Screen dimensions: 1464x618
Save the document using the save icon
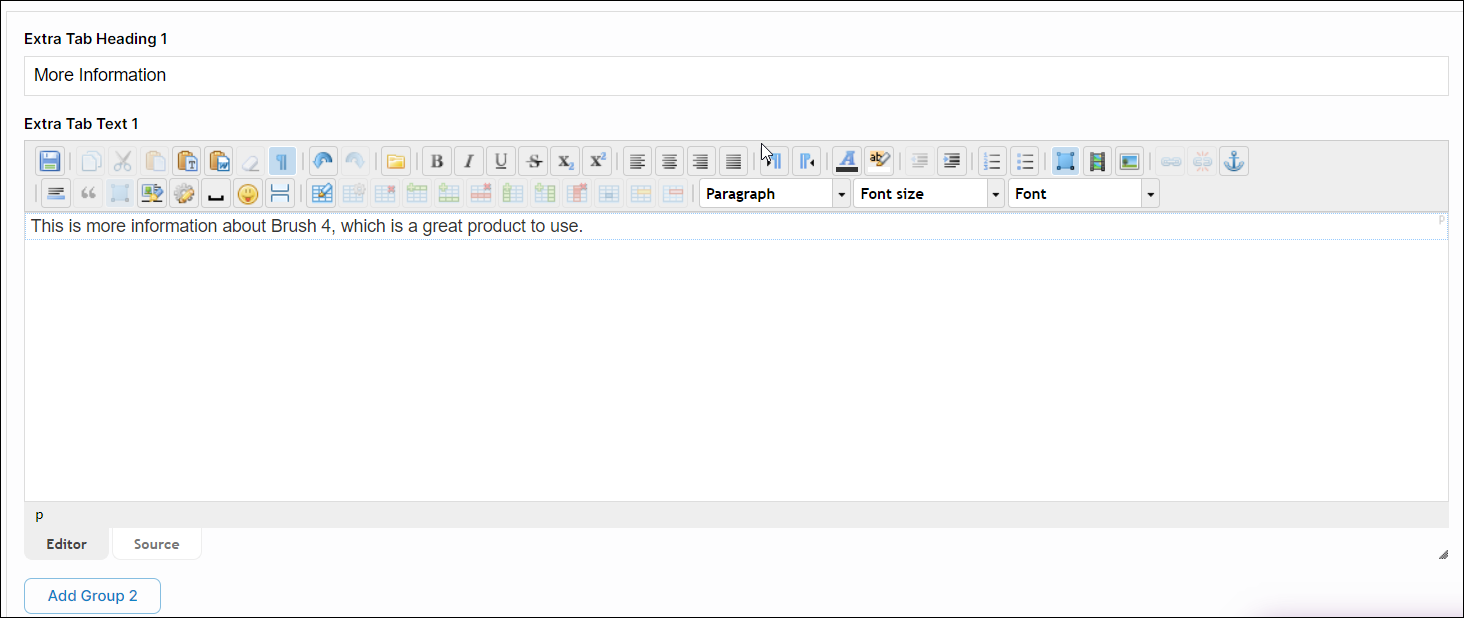pos(49,160)
